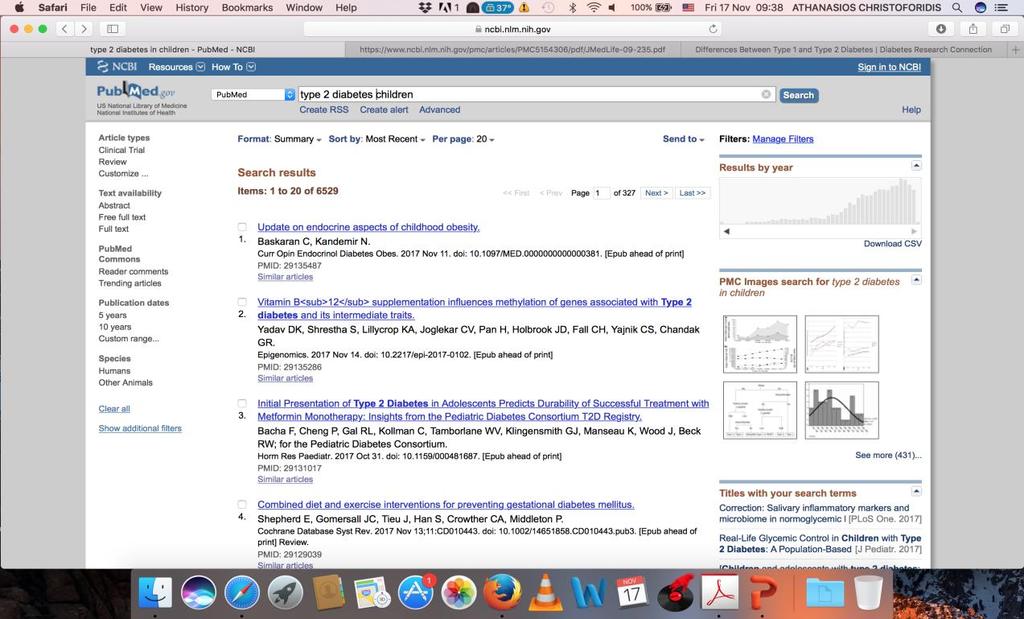
Task: Click the Wi-Fi status icon
Action: coord(594,8)
